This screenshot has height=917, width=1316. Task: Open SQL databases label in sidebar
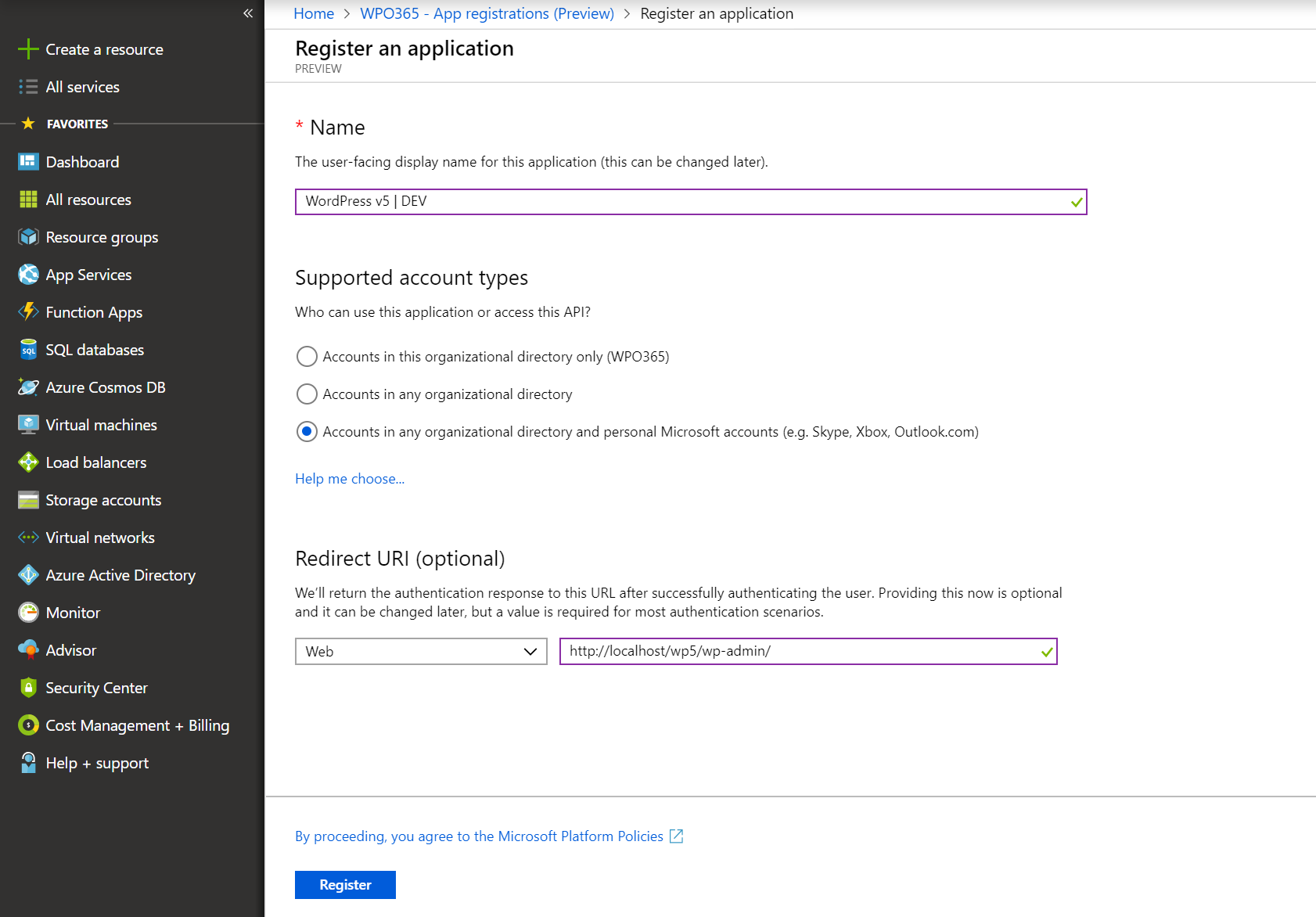95,350
